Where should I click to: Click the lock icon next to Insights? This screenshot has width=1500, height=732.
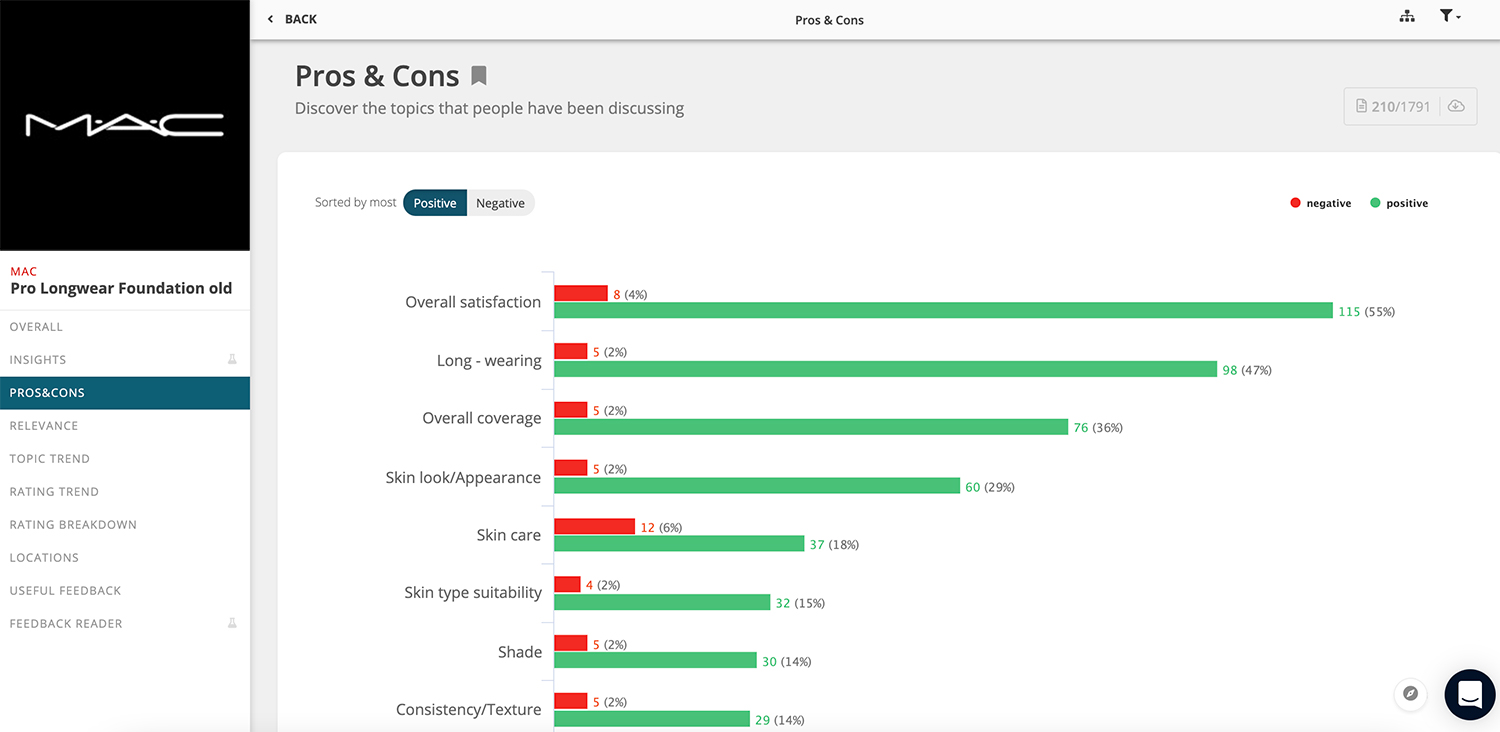pos(232,359)
